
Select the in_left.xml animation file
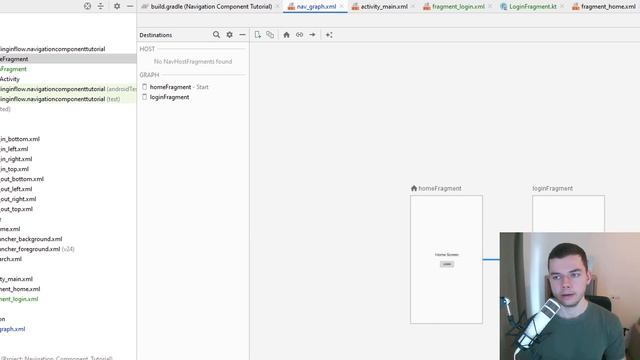tap(14, 149)
